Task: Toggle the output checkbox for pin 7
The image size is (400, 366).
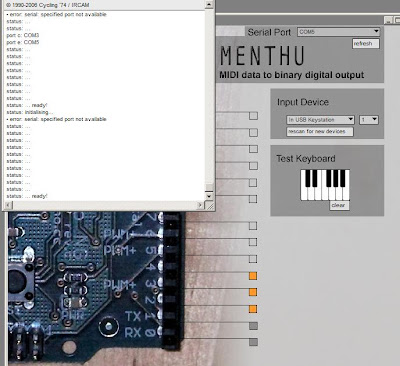Action: (253, 226)
